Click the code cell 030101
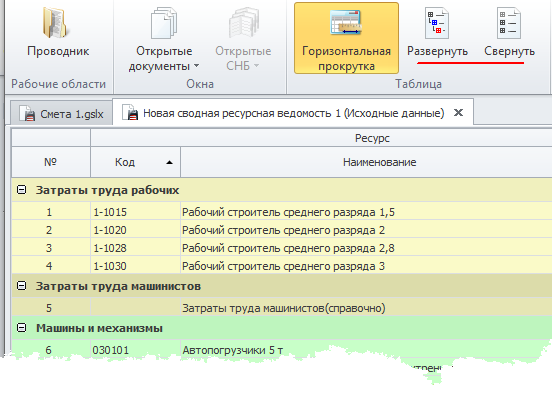Image resolution: width=552 pixels, height=393 pixels. [135, 350]
